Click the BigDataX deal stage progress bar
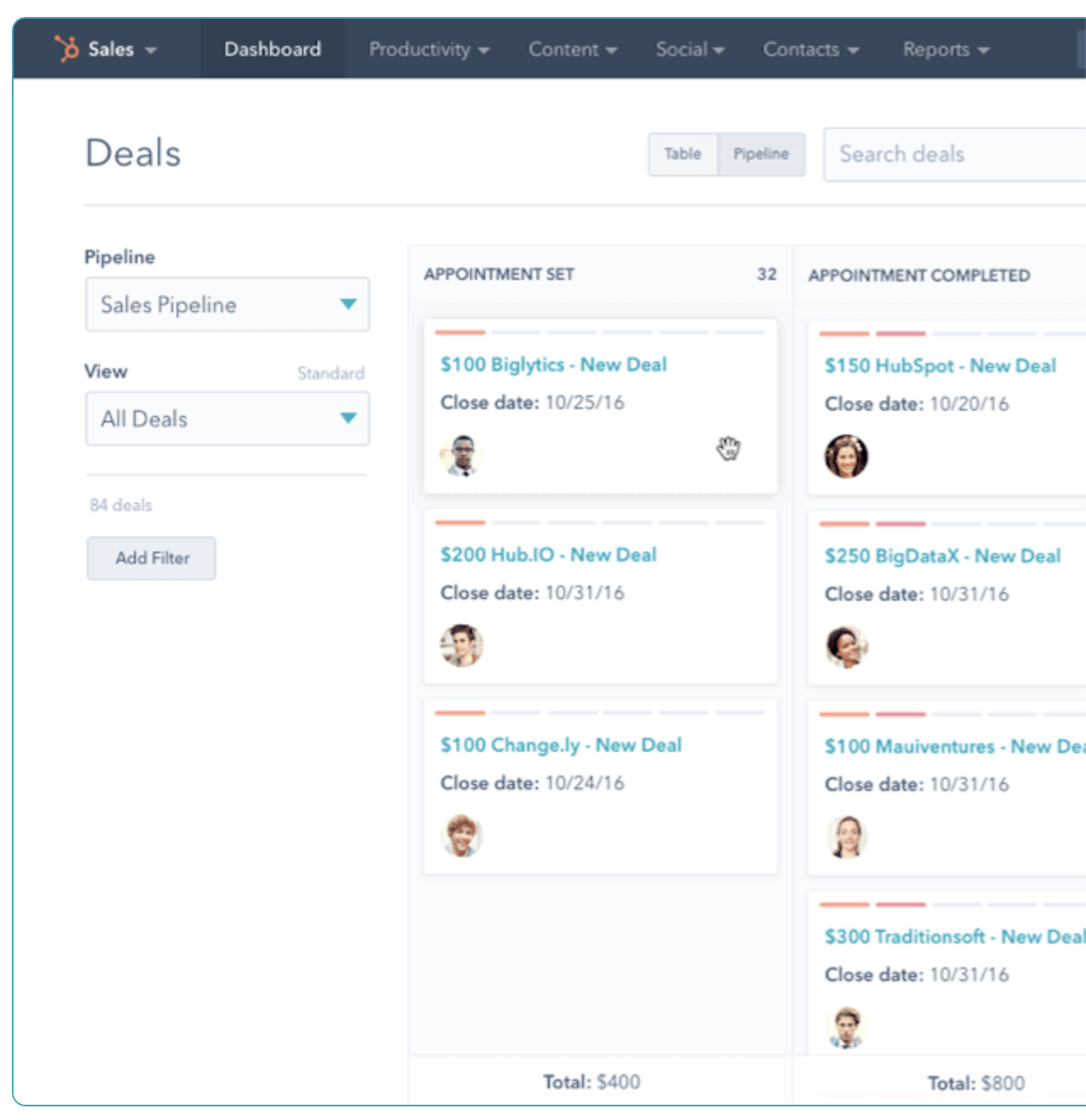 pyautogui.click(x=952, y=524)
